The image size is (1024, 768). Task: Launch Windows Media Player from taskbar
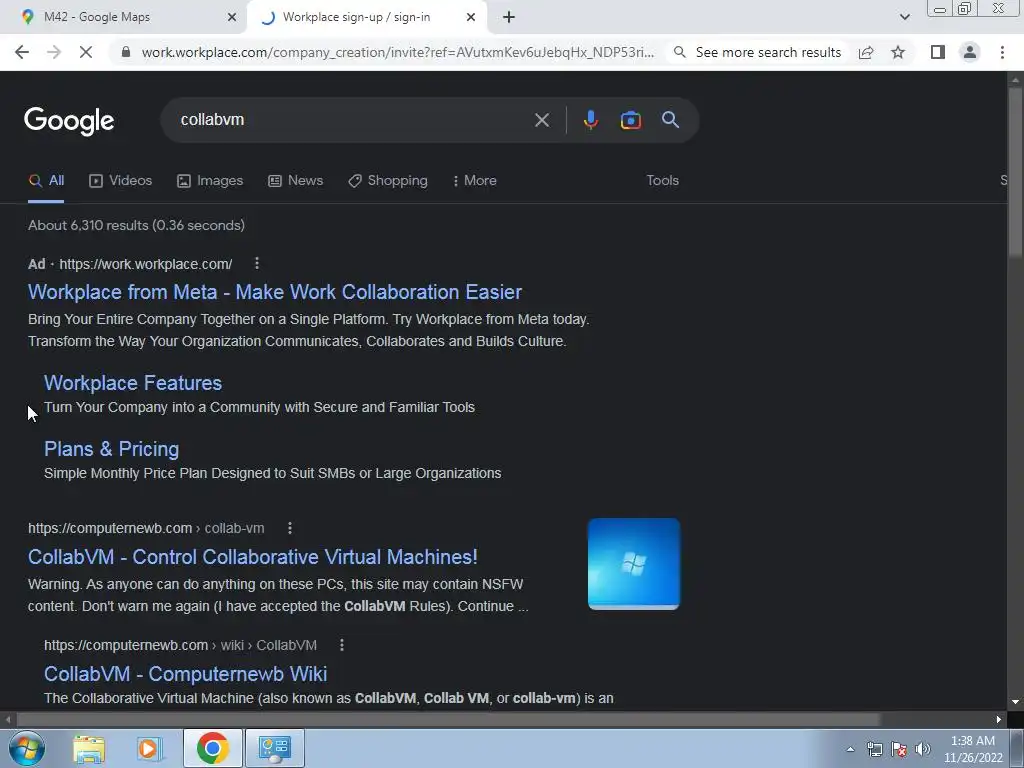pos(149,748)
